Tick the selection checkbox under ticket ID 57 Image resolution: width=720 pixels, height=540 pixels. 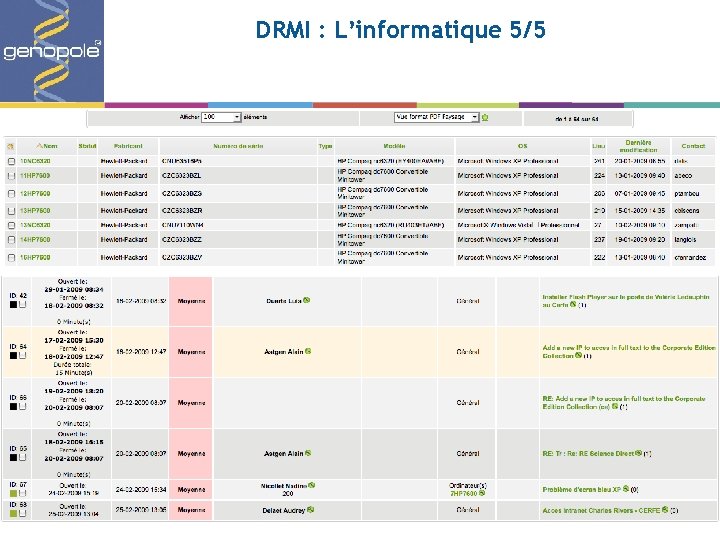pos(22,493)
